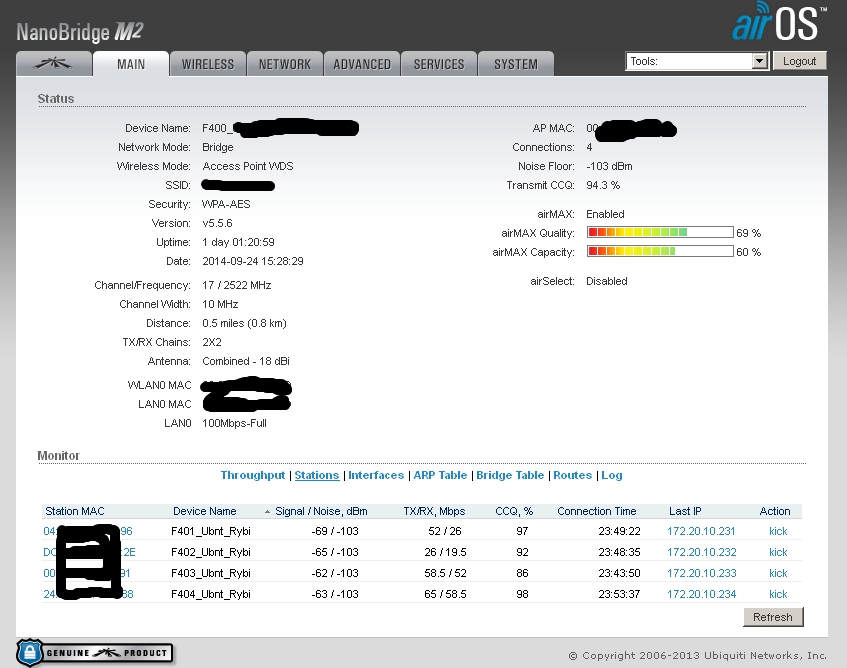Select the uptime value 1 day 01:20:59

click(238, 242)
